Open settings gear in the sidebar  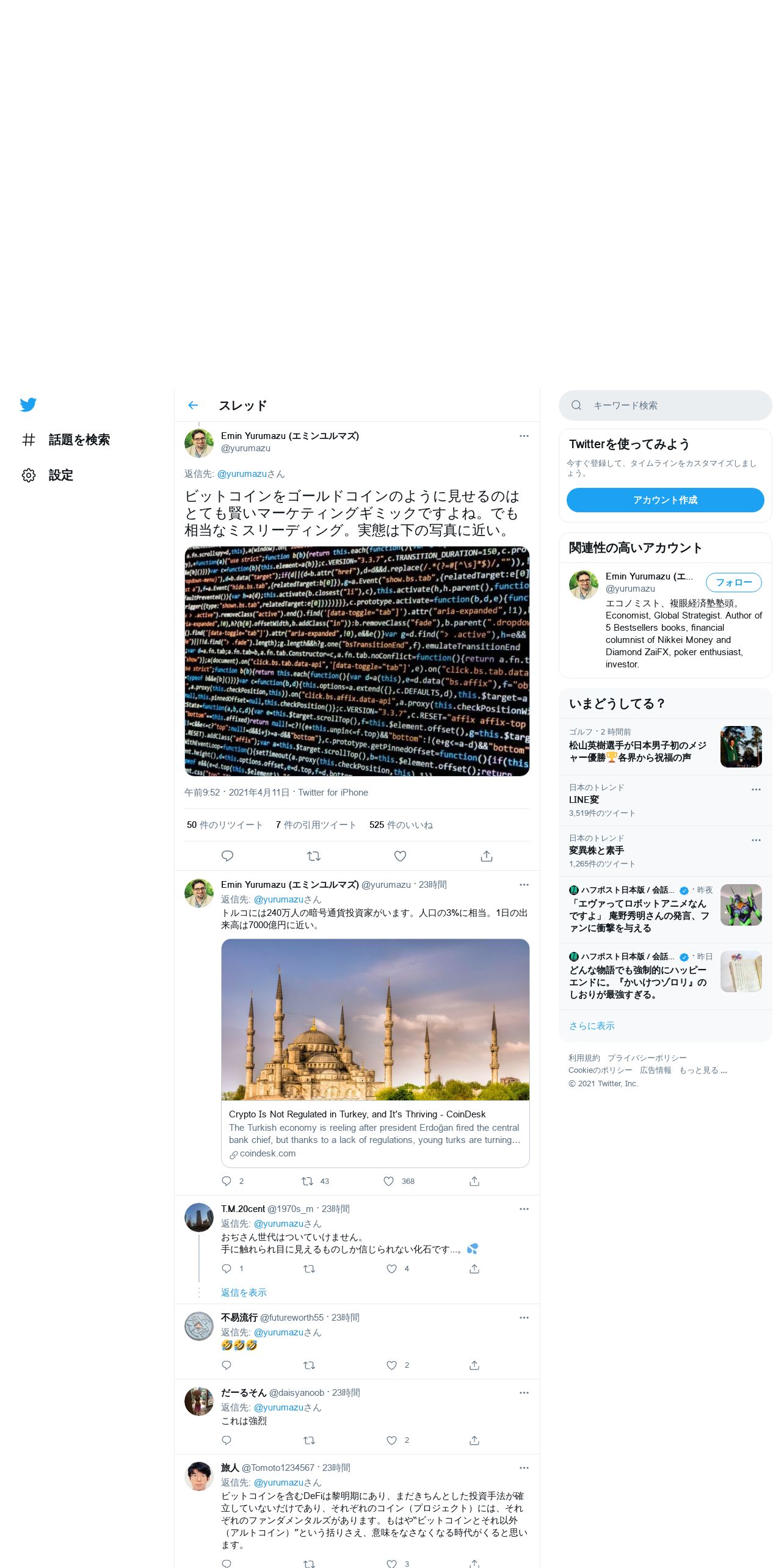point(29,475)
